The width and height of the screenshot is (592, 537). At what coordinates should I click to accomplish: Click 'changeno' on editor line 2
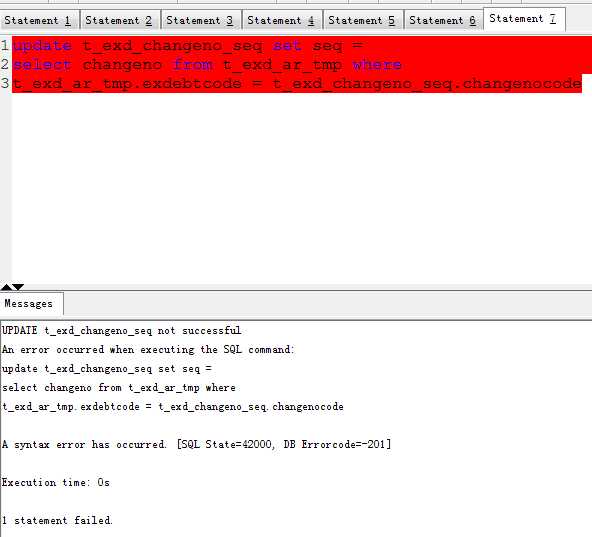(x=122, y=65)
